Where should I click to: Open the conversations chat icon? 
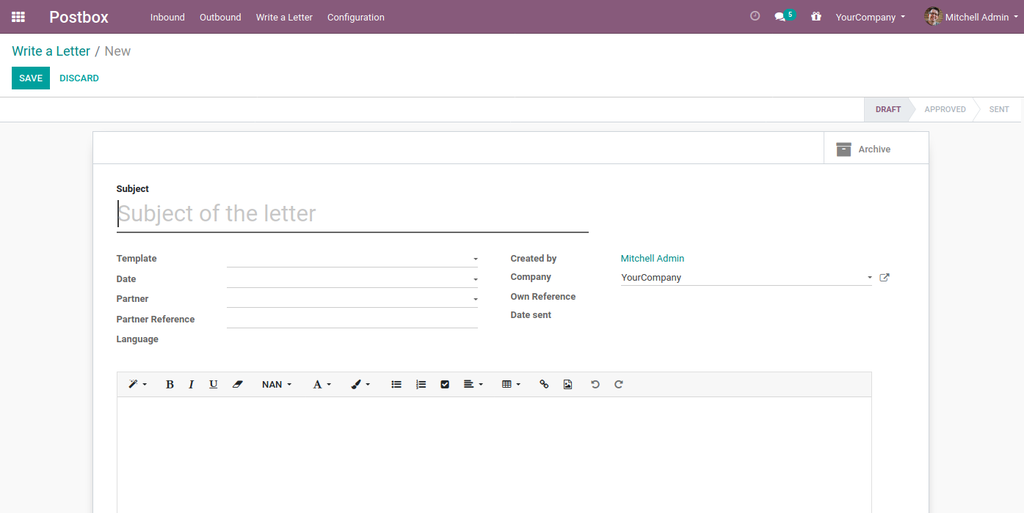[x=780, y=17]
